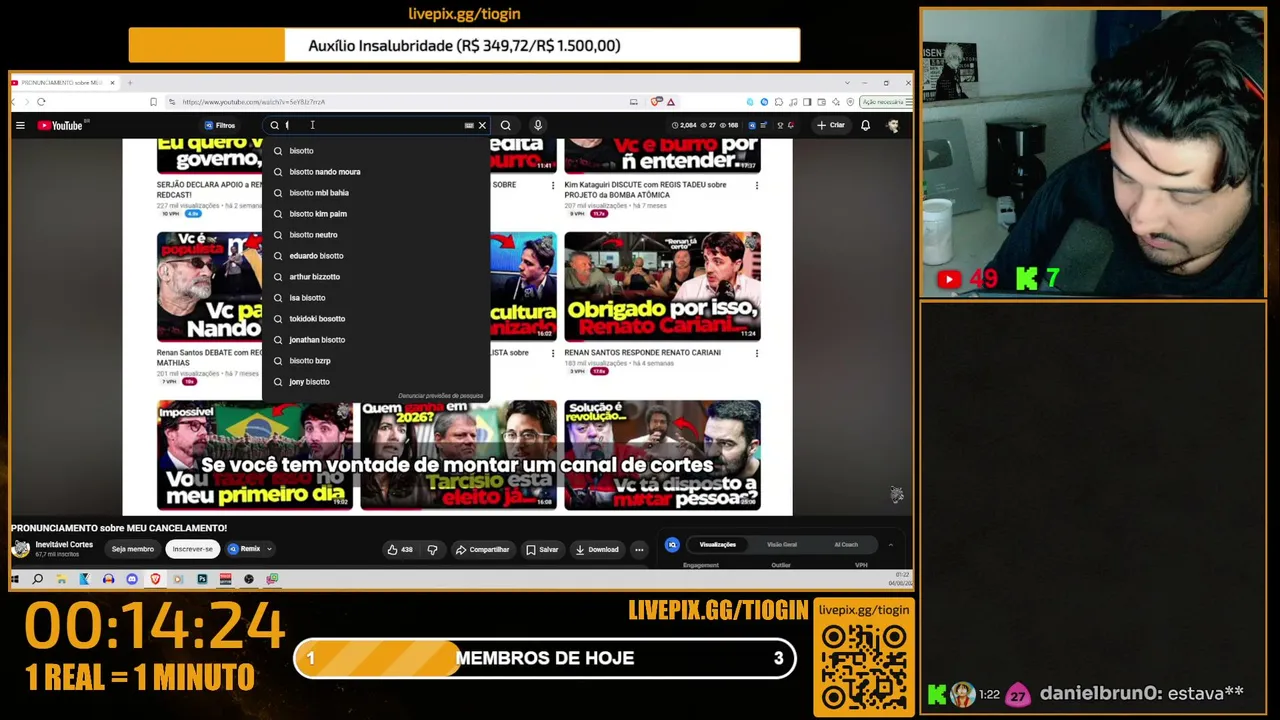Select the 'eduardo bisotto' suggestion
This screenshot has width=1280, height=720.
pos(375,256)
